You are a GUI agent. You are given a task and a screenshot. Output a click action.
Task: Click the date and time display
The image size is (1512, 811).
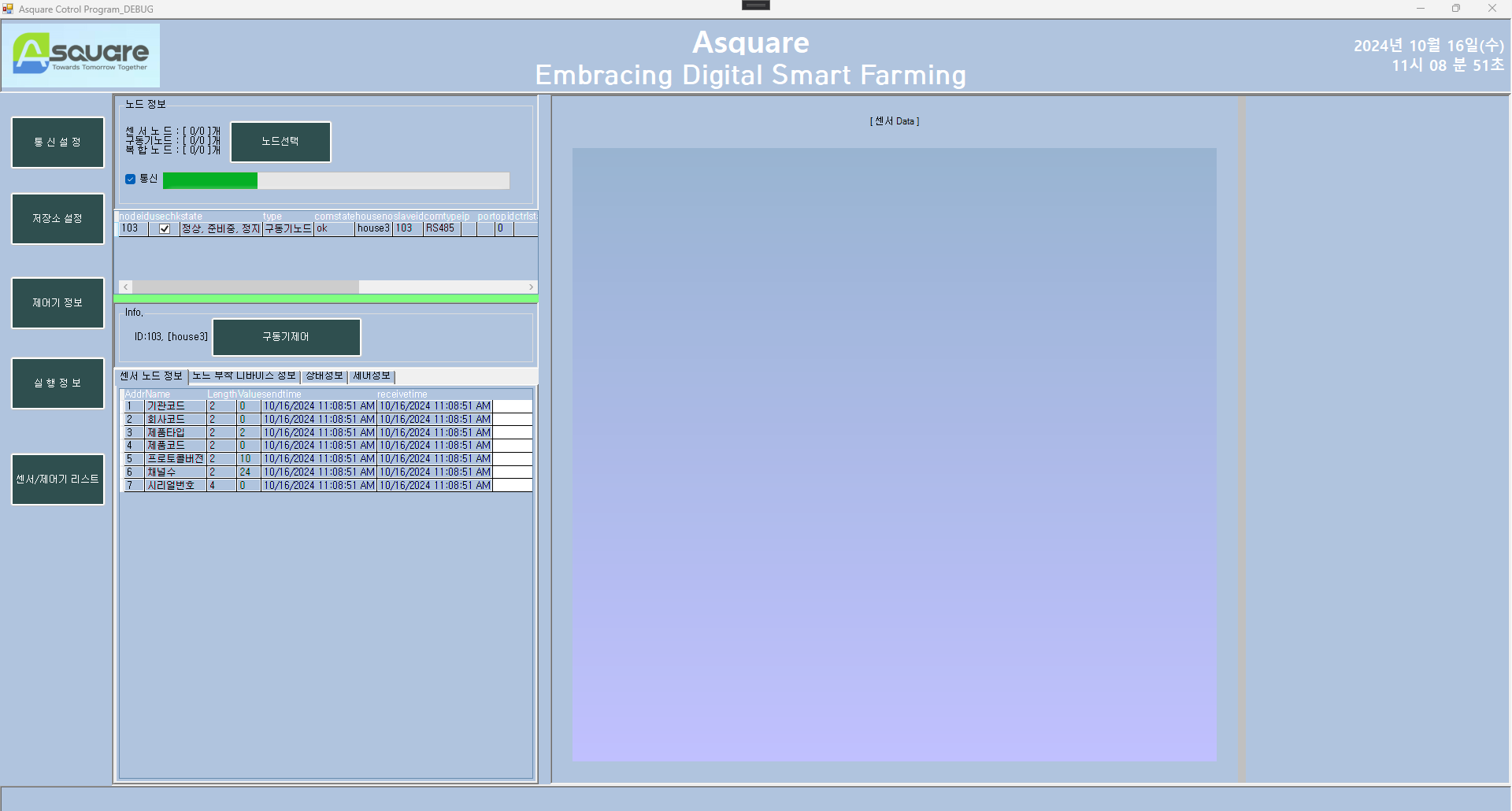pos(1429,55)
